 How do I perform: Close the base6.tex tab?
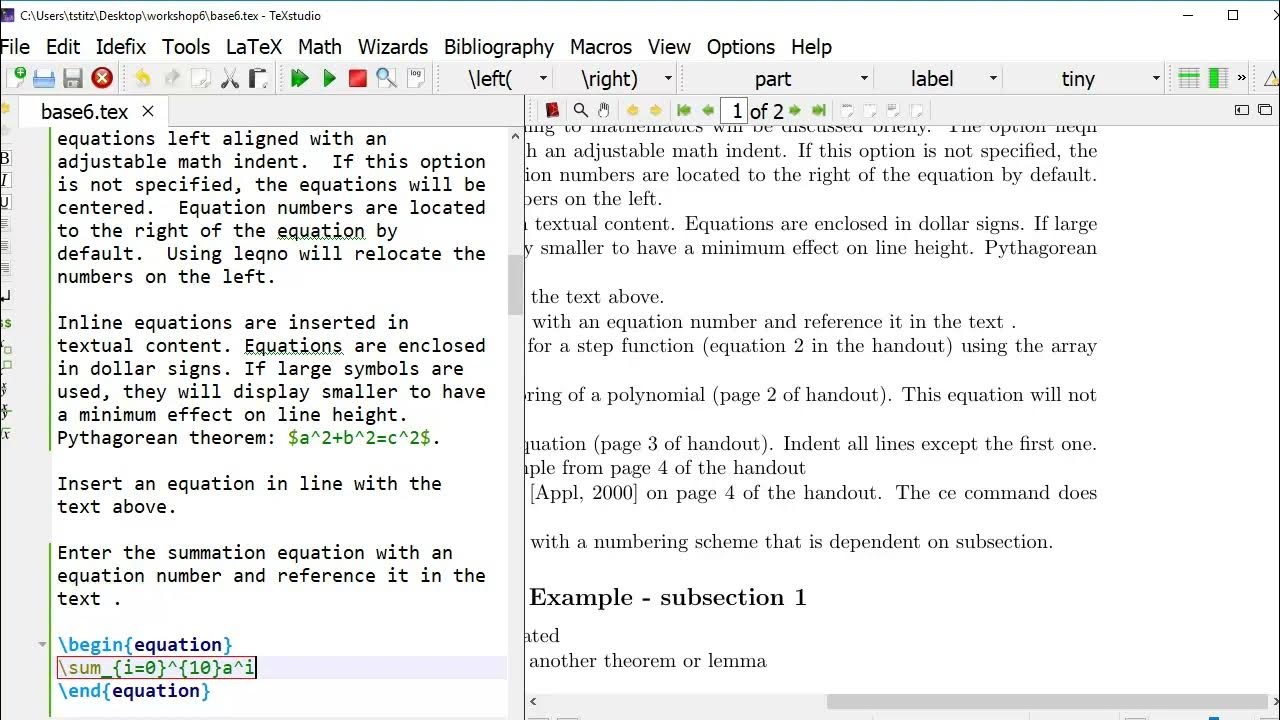148,111
